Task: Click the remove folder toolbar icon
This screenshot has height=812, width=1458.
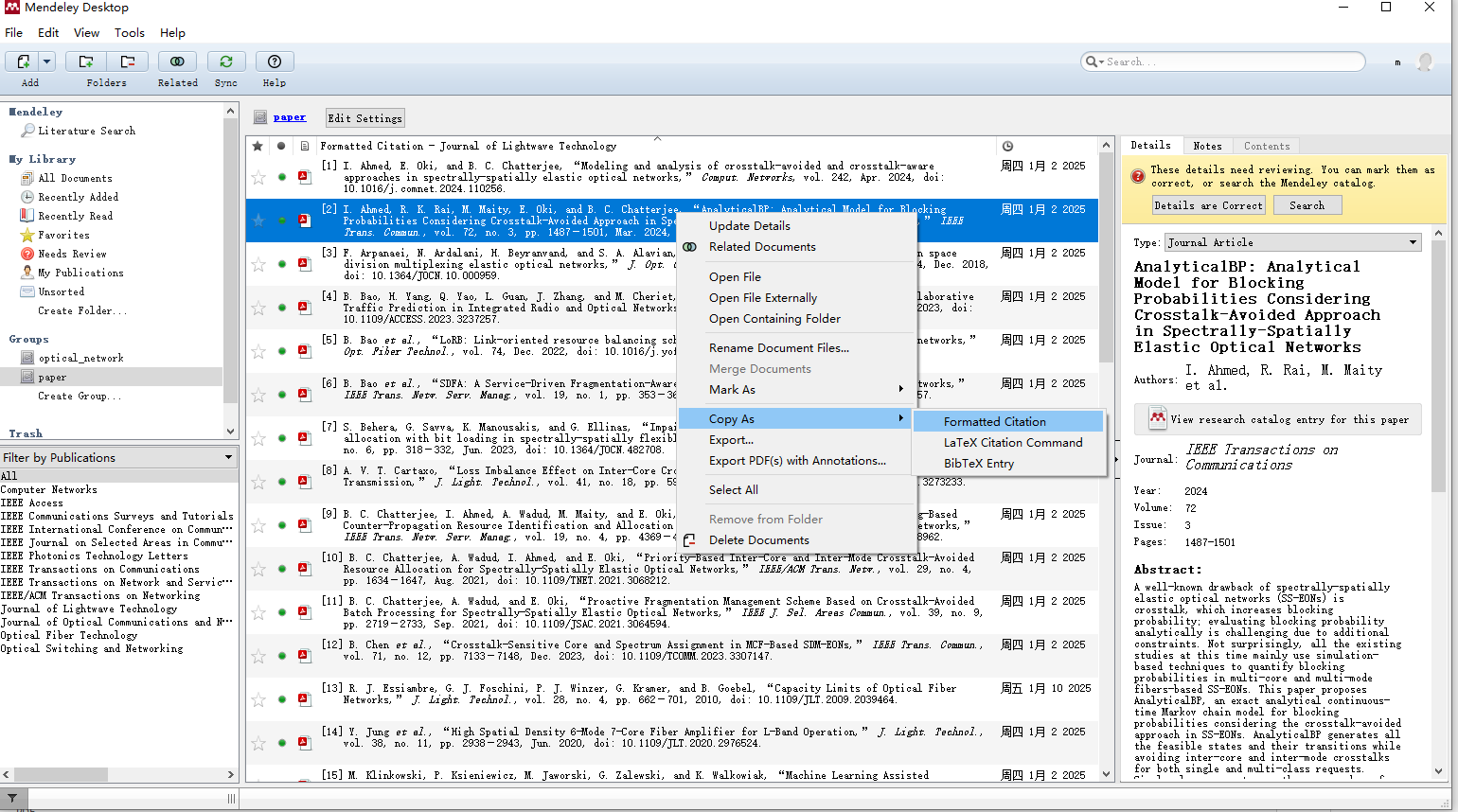Action: click(x=127, y=62)
